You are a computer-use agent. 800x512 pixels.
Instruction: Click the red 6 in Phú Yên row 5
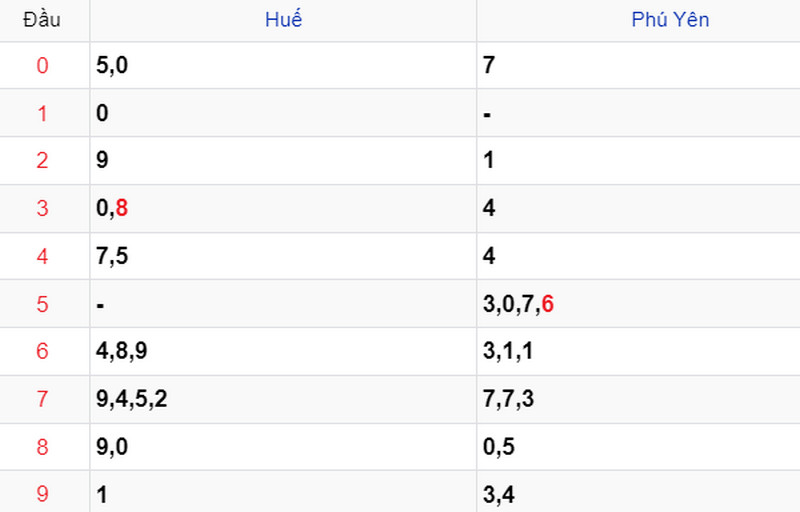547,304
